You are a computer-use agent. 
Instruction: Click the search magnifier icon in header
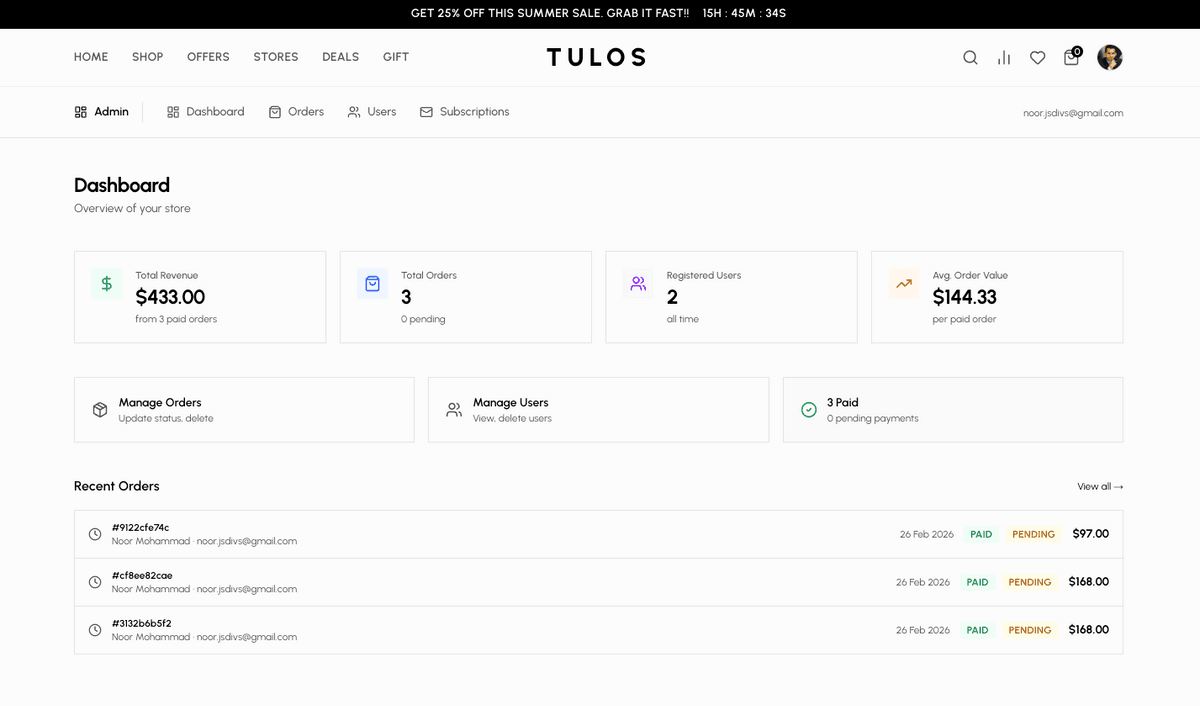pyautogui.click(x=970, y=58)
